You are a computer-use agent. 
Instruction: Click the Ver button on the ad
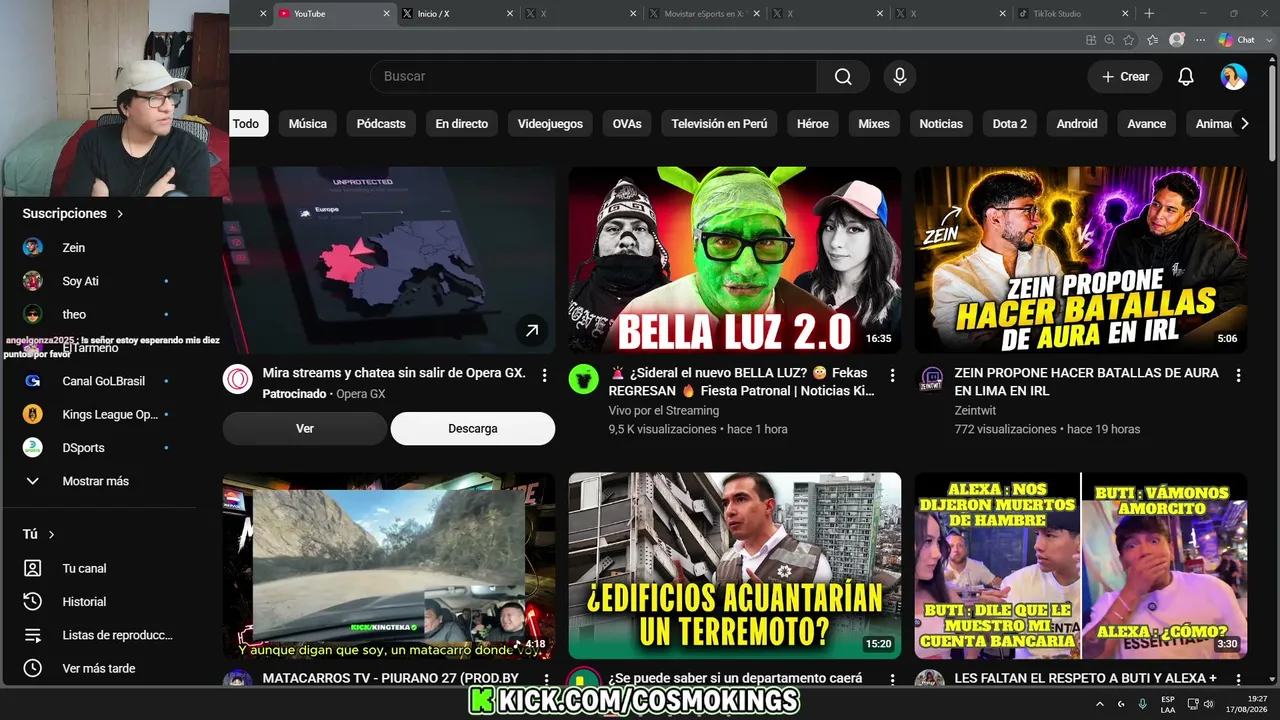[305, 429]
